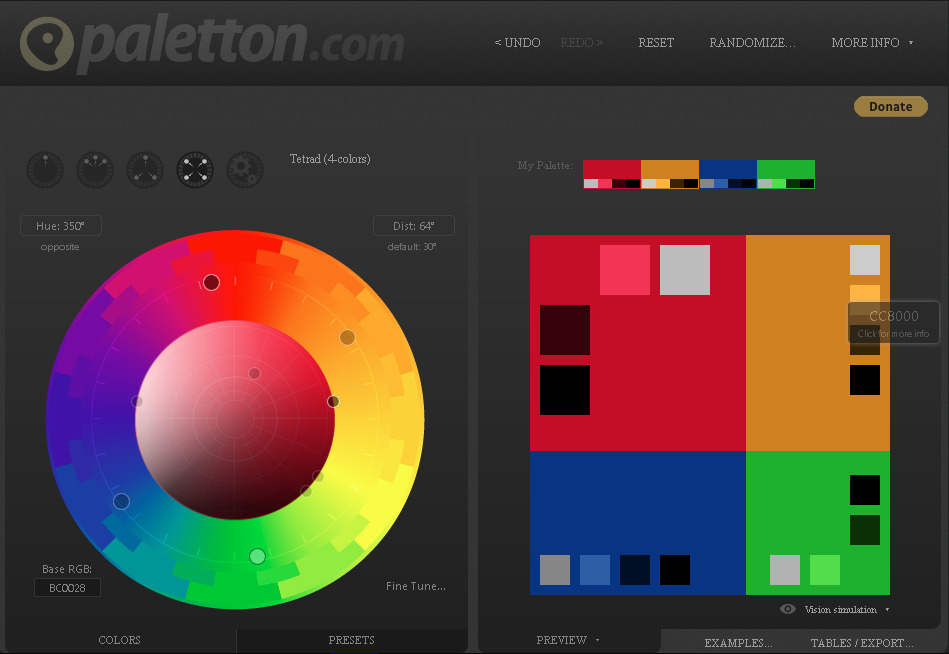Click the lighter blue square in blue panel

(x=595, y=570)
